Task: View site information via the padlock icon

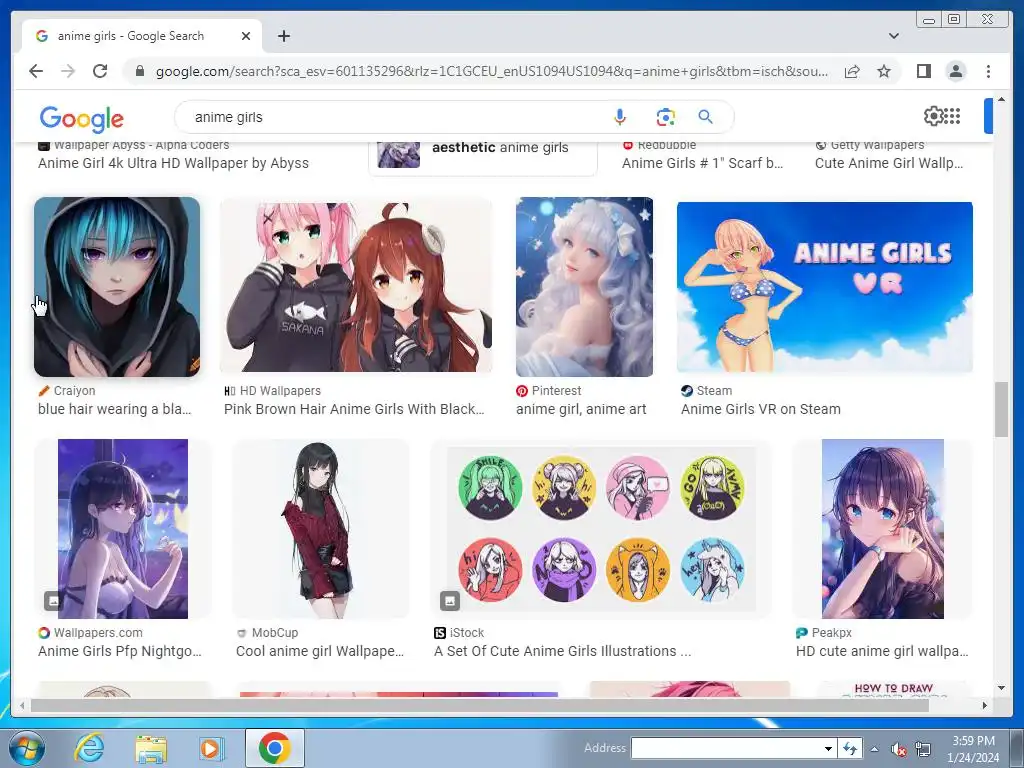Action: (140, 71)
